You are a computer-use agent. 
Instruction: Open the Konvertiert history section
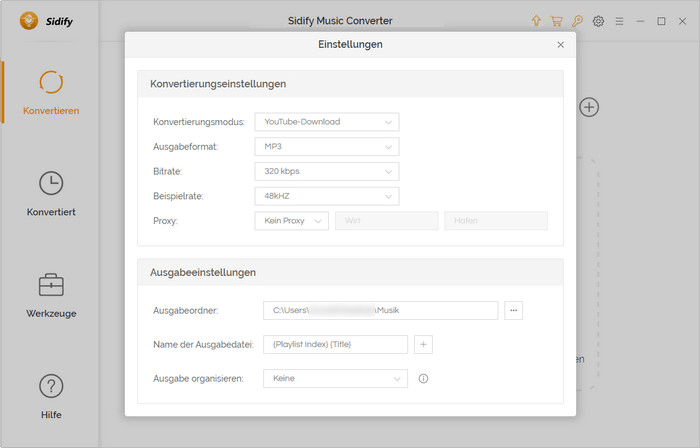pos(51,194)
